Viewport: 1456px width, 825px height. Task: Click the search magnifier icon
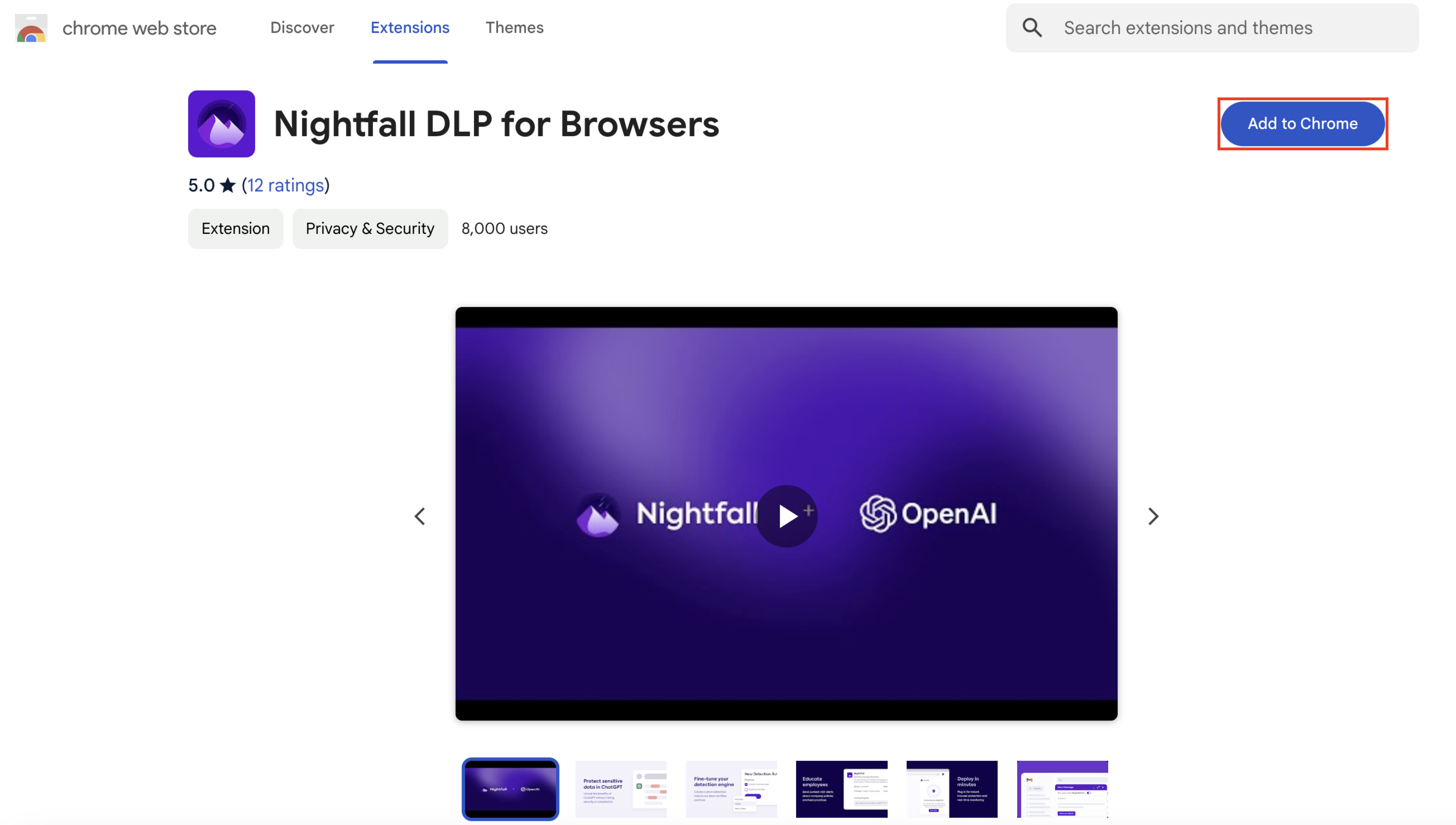click(x=1032, y=28)
